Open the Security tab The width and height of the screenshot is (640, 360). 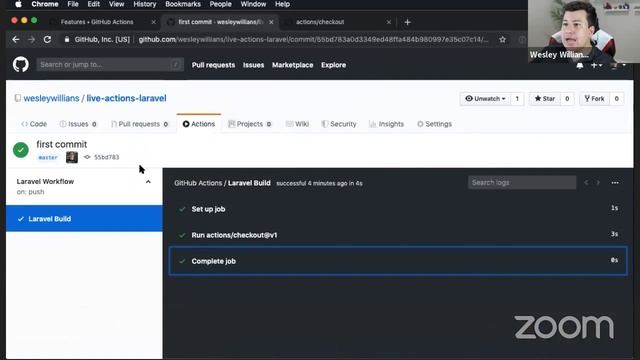click(x=339, y=124)
